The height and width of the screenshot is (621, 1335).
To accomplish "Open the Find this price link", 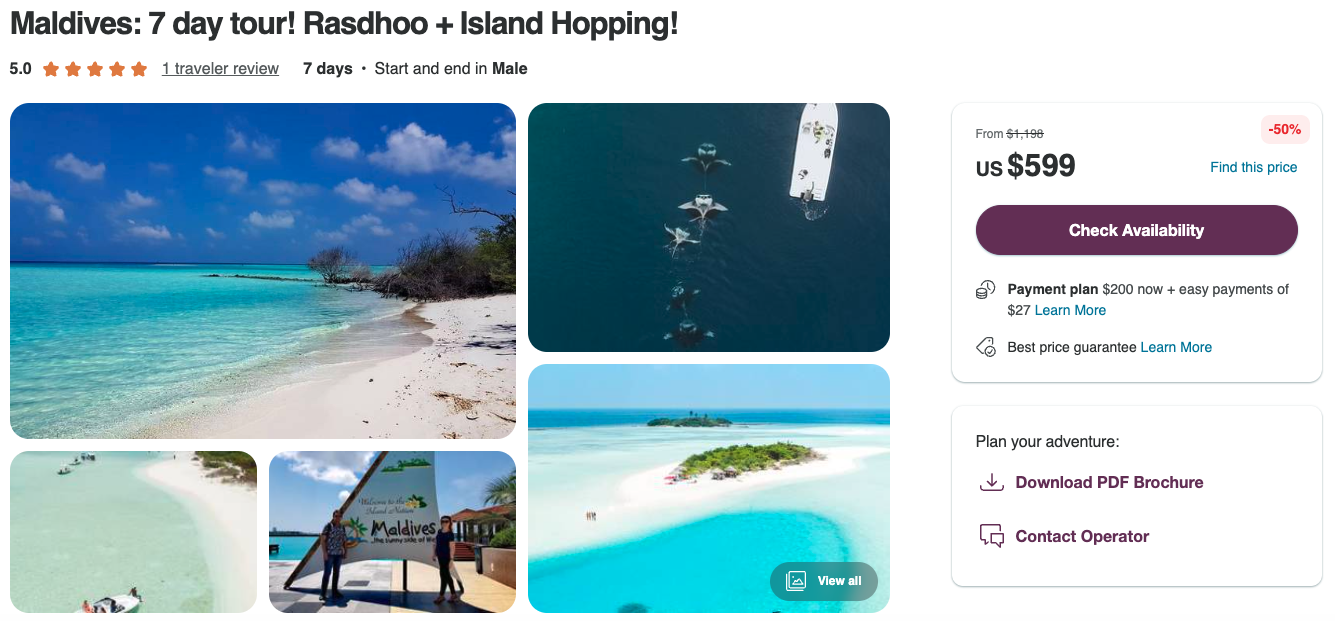I will (x=1253, y=167).
